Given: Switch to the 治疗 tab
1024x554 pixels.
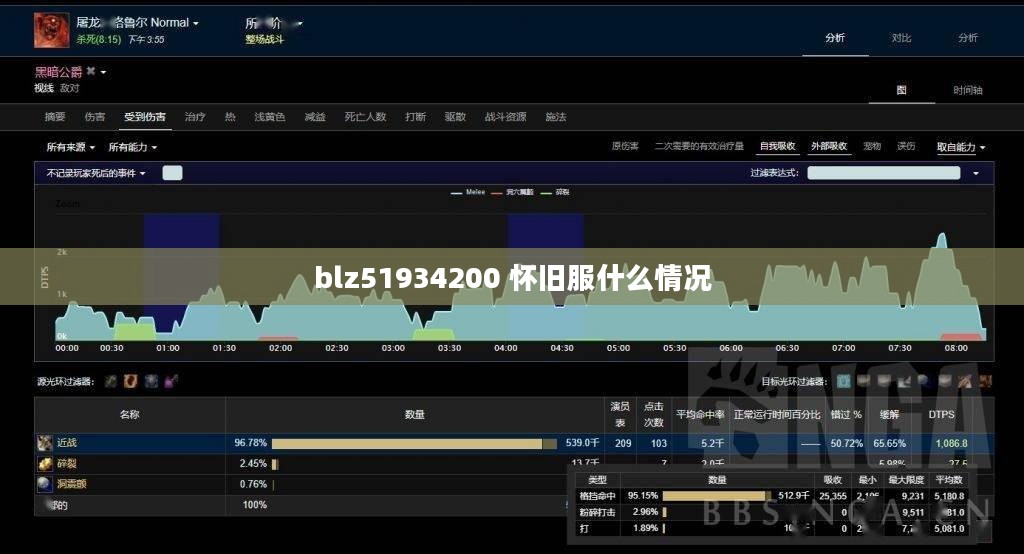Looking at the screenshot, I should pyautogui.click(x=195, y=117).
